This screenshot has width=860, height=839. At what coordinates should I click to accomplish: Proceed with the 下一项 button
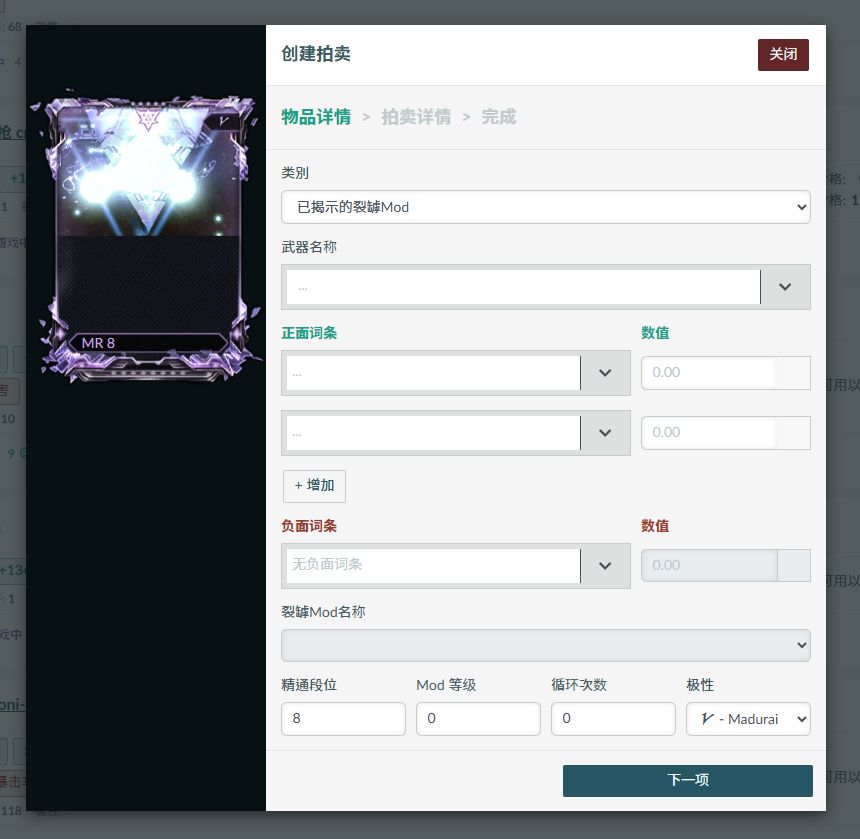pyautogui.click(x=688, y=780)
